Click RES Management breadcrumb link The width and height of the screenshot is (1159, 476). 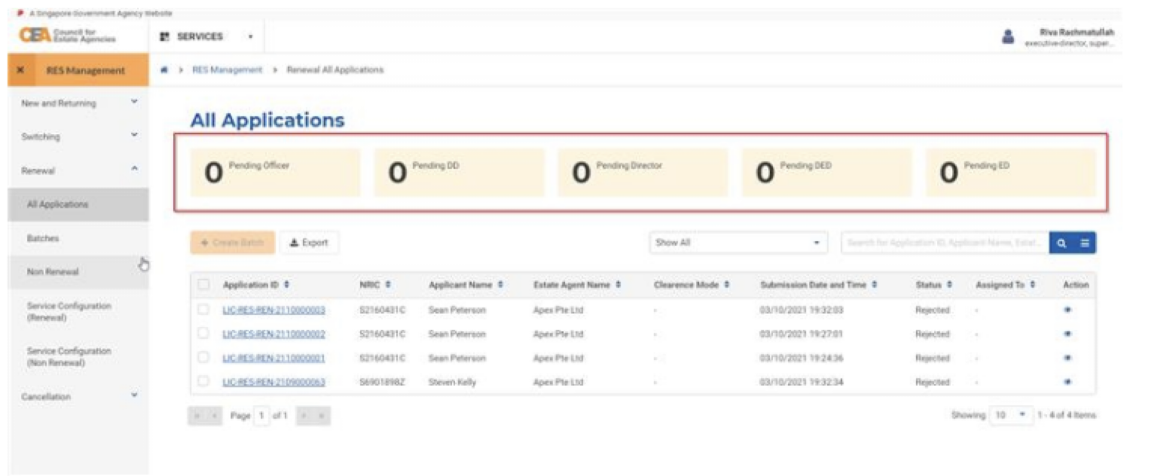(x=227, y=69)
